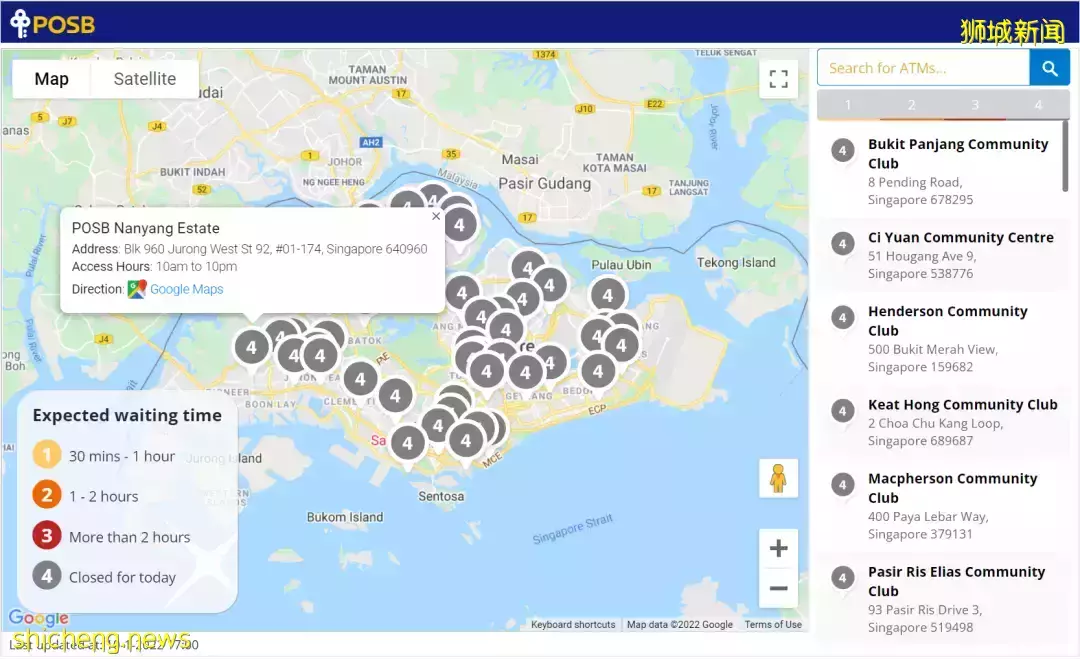Click the Street View pegman icon

click(778, 478)
